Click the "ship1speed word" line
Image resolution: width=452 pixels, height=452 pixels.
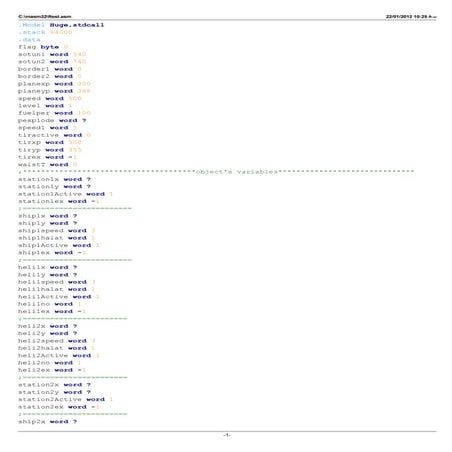[57, 231]
